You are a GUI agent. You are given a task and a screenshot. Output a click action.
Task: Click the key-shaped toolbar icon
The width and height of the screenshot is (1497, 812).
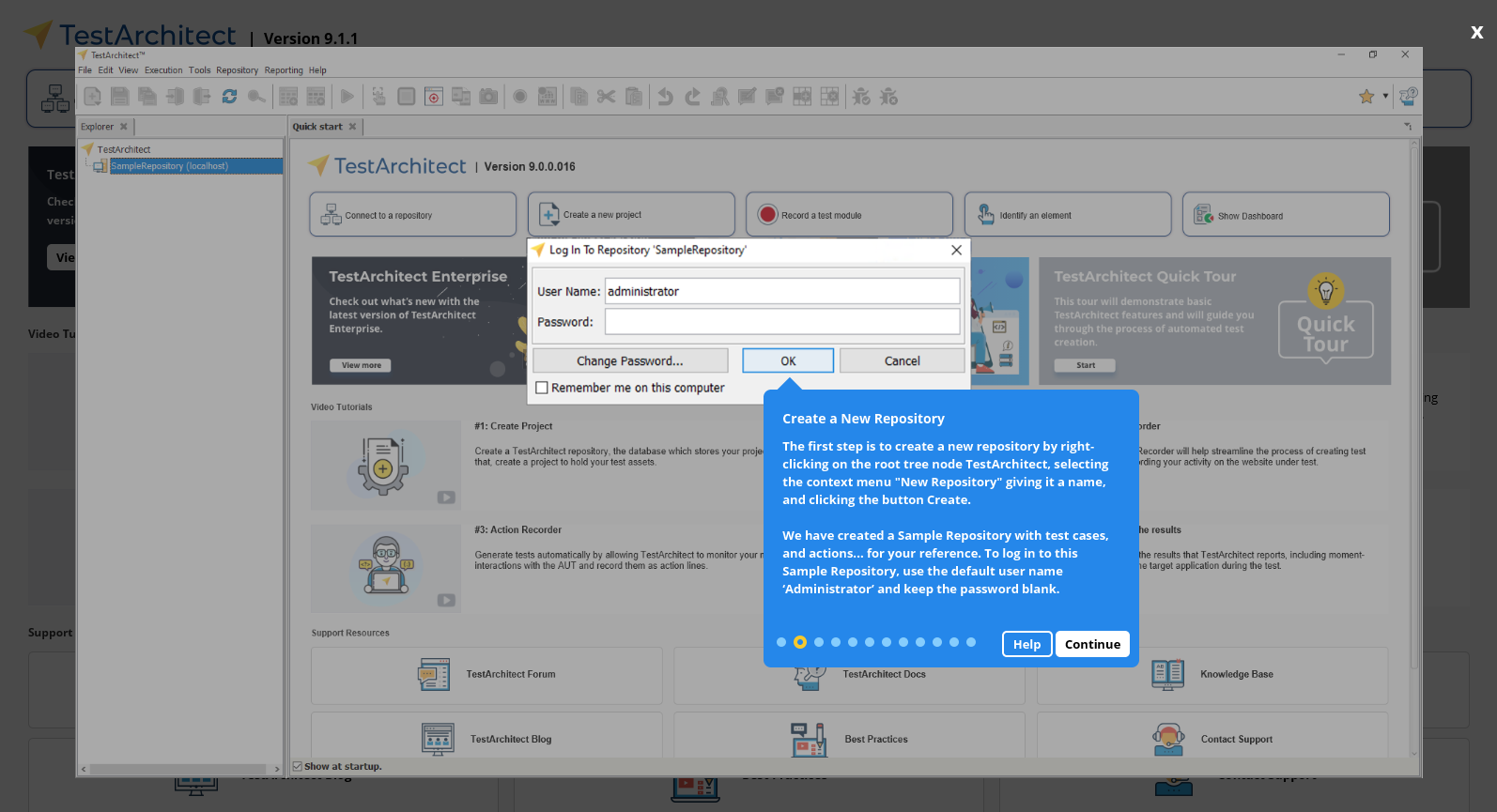click(x=256, y=96)
